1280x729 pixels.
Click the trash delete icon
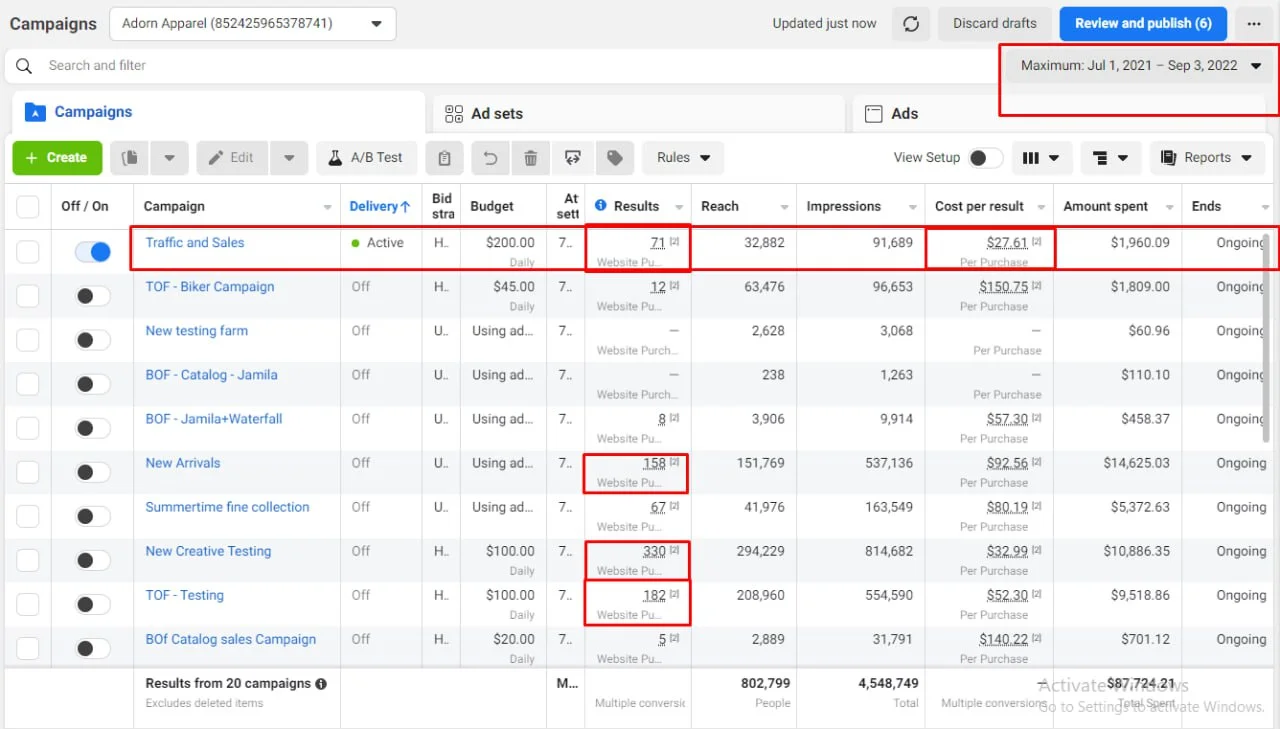[x=531, y=158]
